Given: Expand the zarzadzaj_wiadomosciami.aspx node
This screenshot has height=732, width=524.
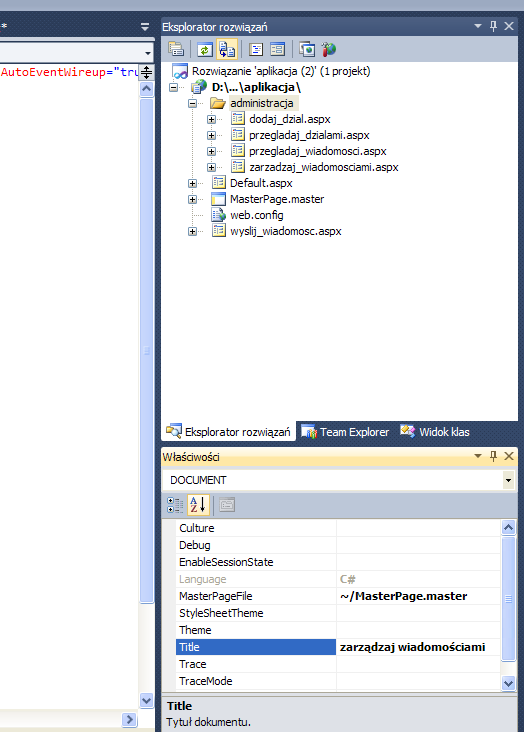Looking at the screenshot, I should click(212, 167).
